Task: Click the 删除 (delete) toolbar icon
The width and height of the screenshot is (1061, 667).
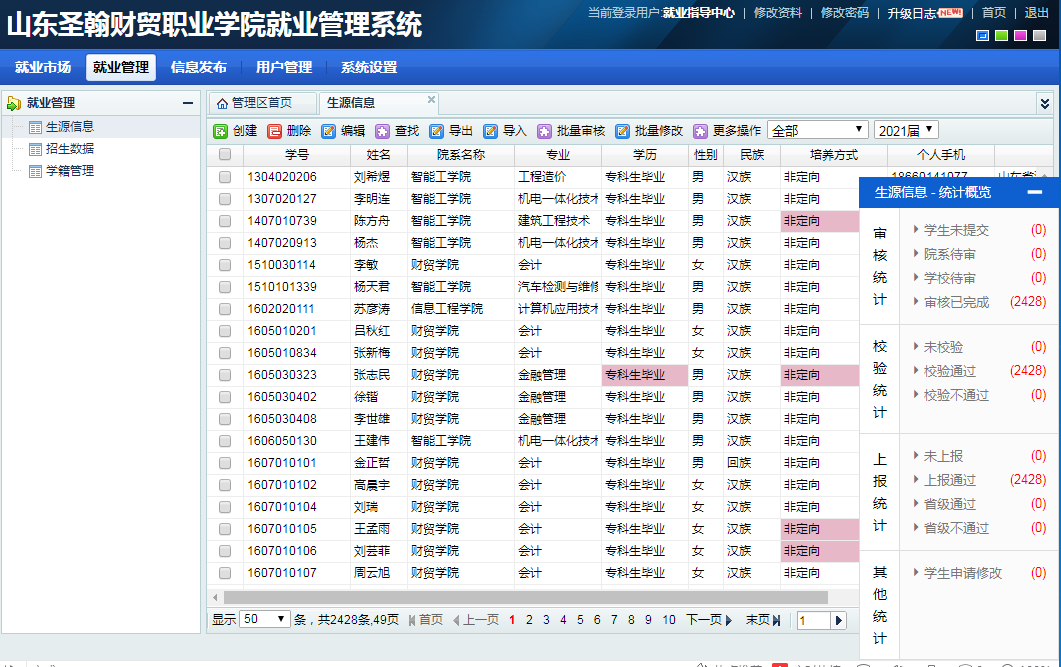Action: pos(275,131)
